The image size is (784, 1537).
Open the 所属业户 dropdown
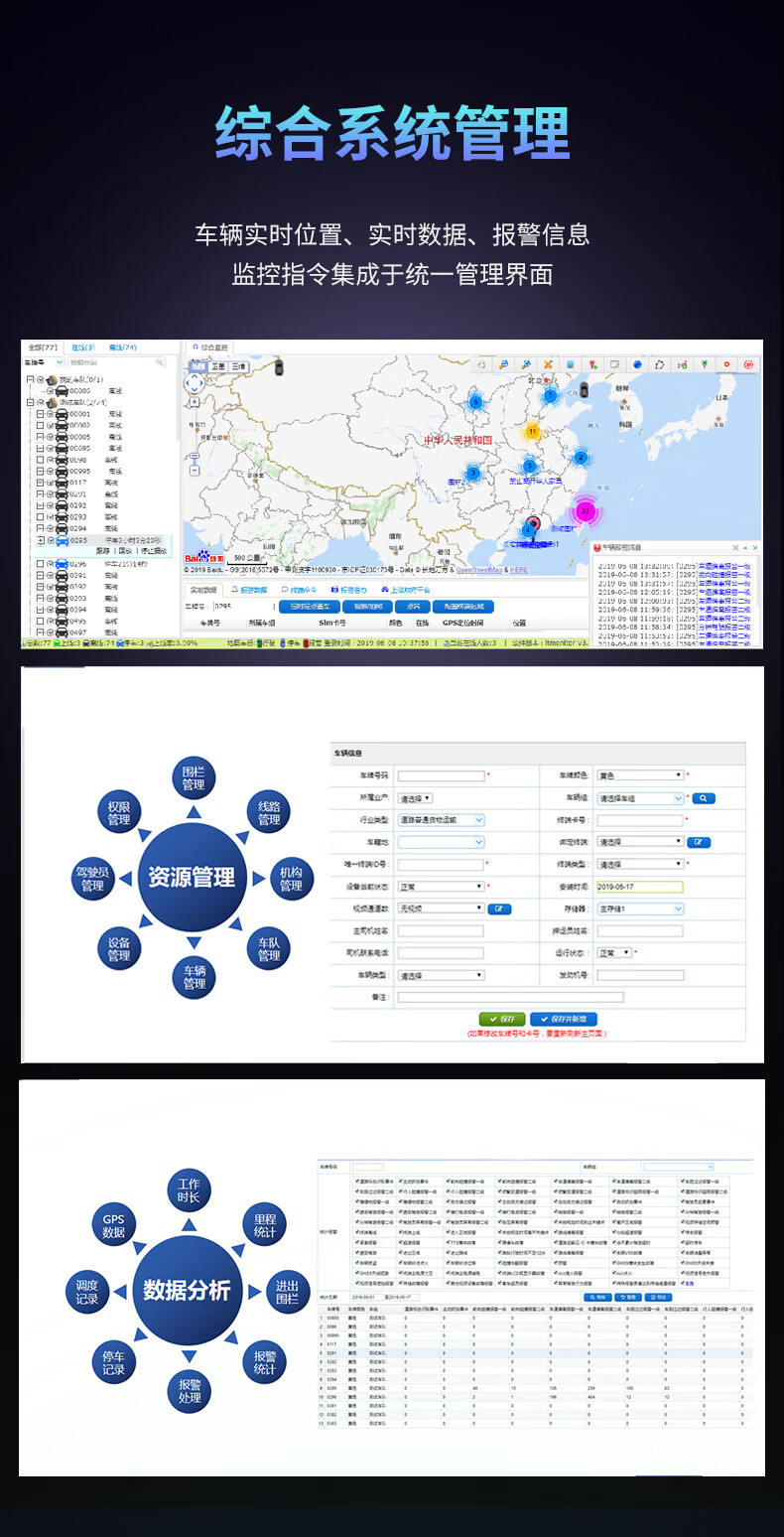click(x=415, y=798)
